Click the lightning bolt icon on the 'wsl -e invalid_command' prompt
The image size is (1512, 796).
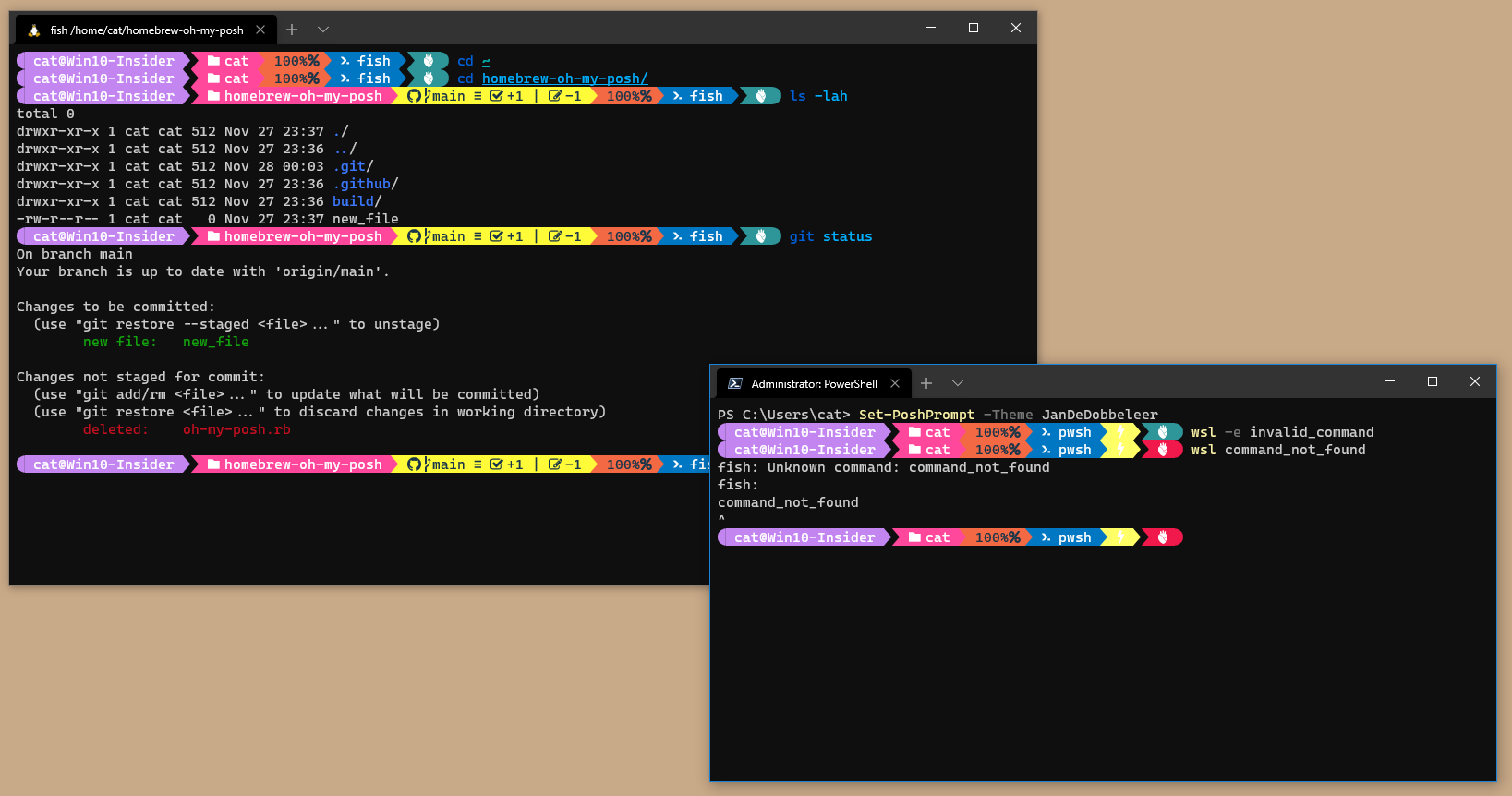pyautogui.click(x=1121, y=432)
